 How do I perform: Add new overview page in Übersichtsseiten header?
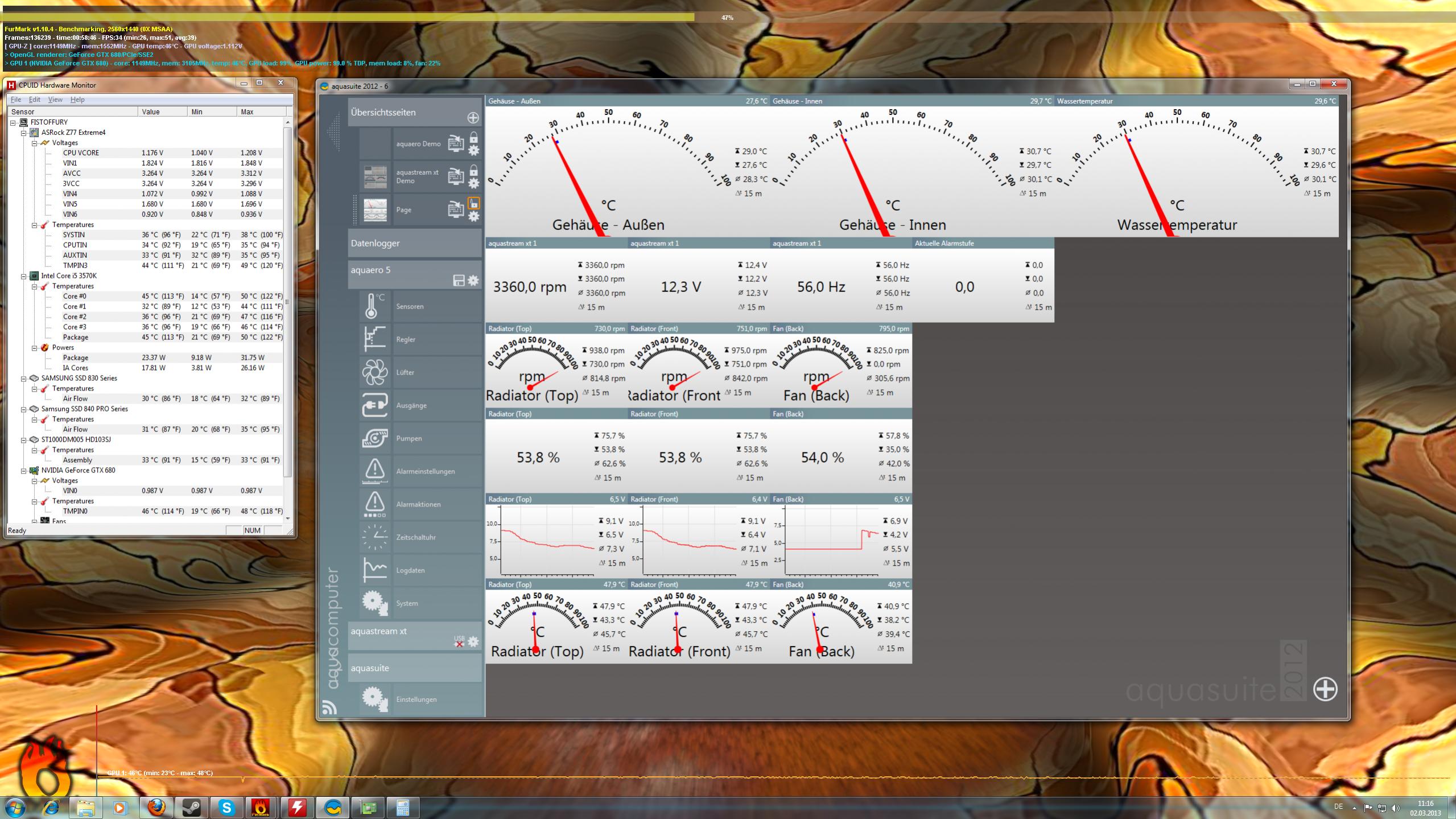pyautogui.click(x=473, y=118)
